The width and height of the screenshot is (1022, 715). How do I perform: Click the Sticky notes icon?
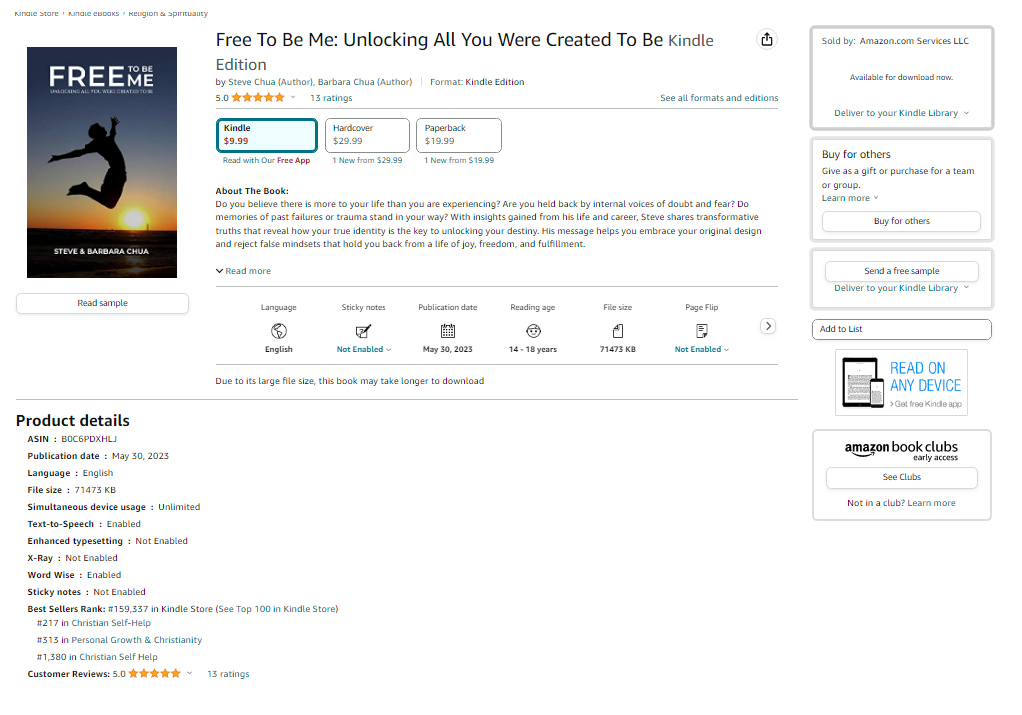363,330
